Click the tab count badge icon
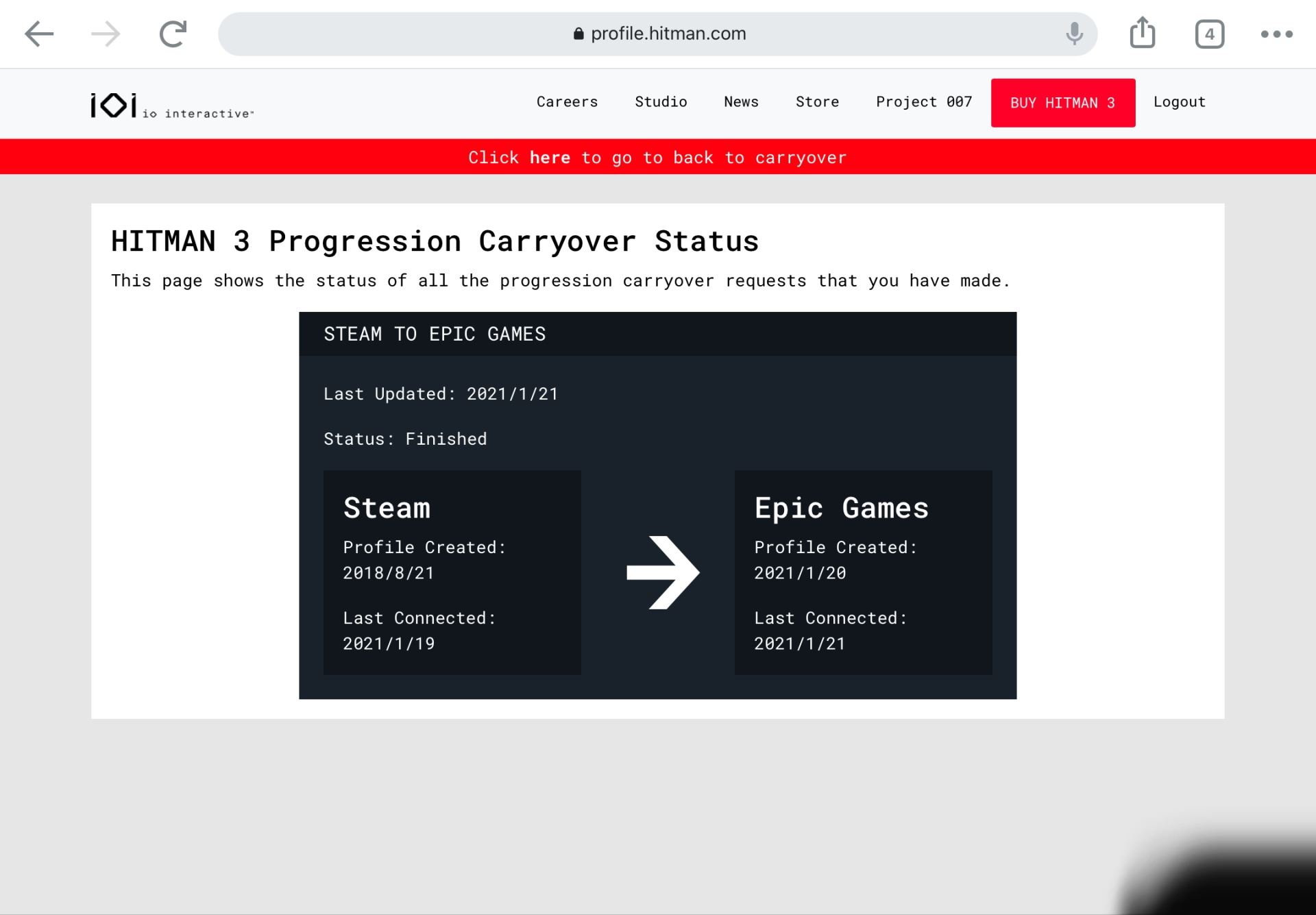Viewport: 1316px width, 915px height. [x=1209, y=33]
